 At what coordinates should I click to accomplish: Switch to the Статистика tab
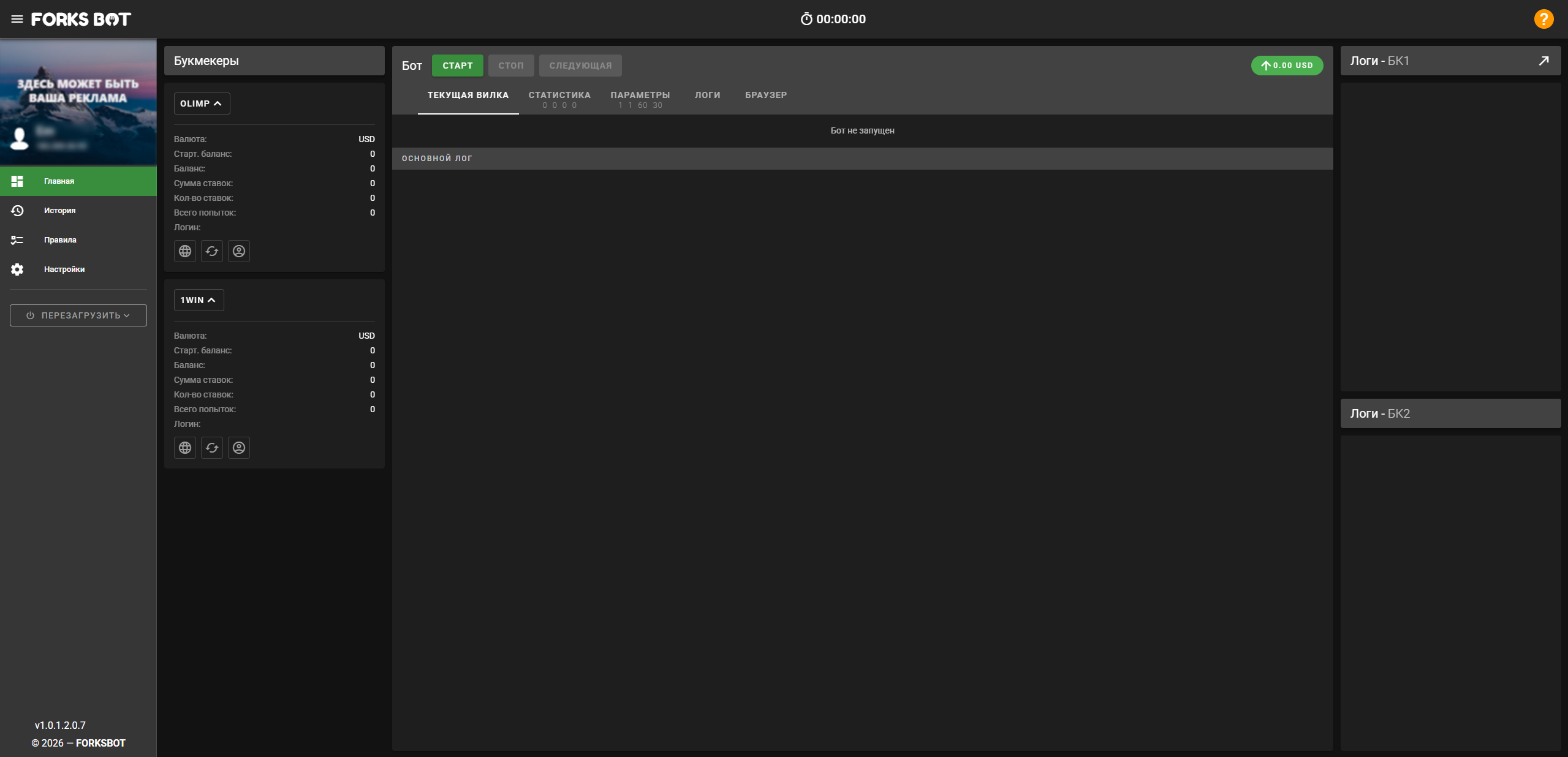(x=559, y=99)
